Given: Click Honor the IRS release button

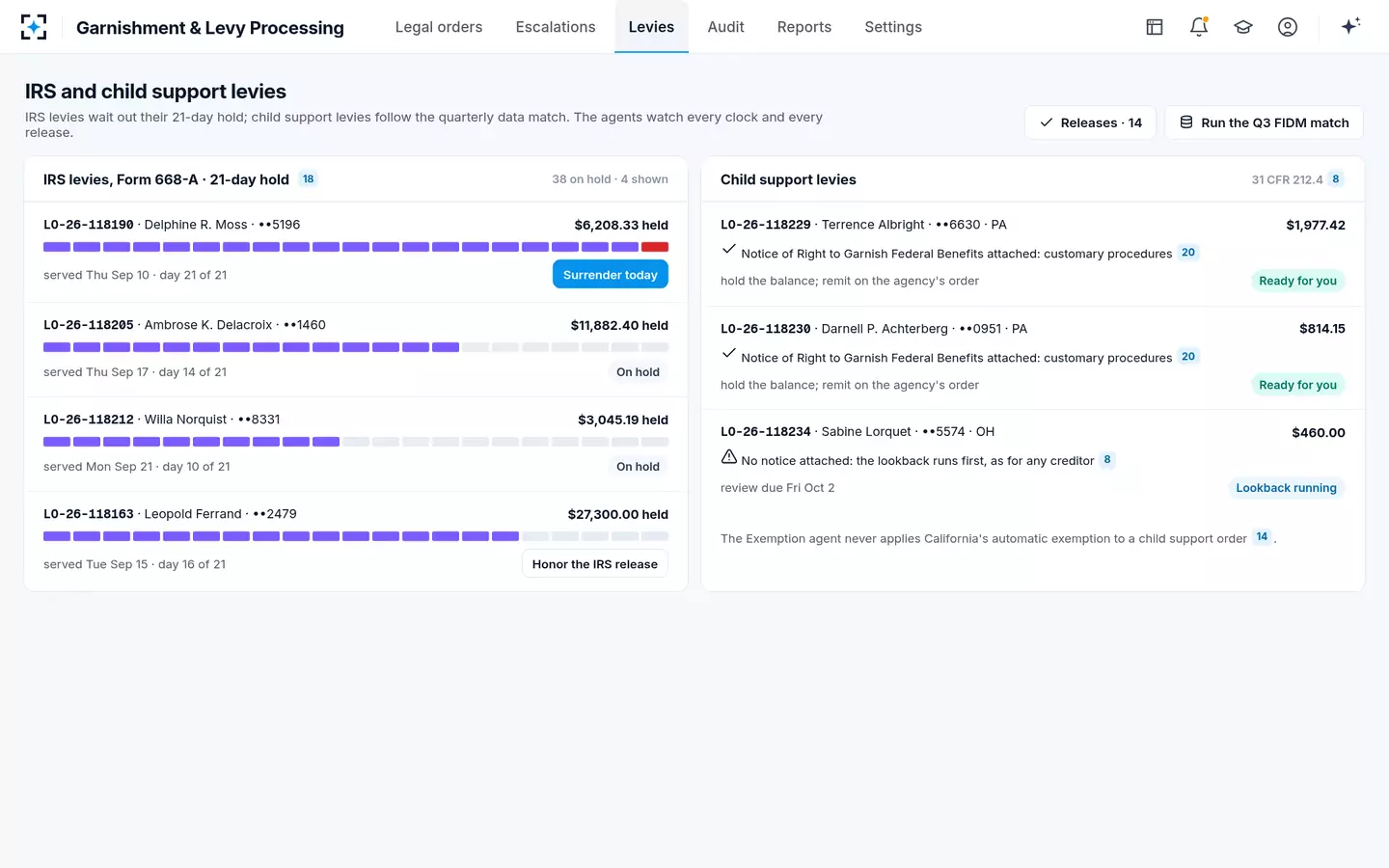Looking at the screenshot, I should pos(595,564).
